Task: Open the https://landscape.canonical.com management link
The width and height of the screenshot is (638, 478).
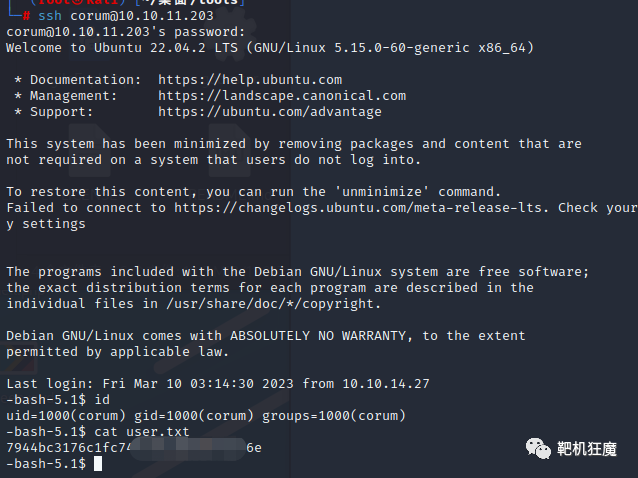Action: 282,96
